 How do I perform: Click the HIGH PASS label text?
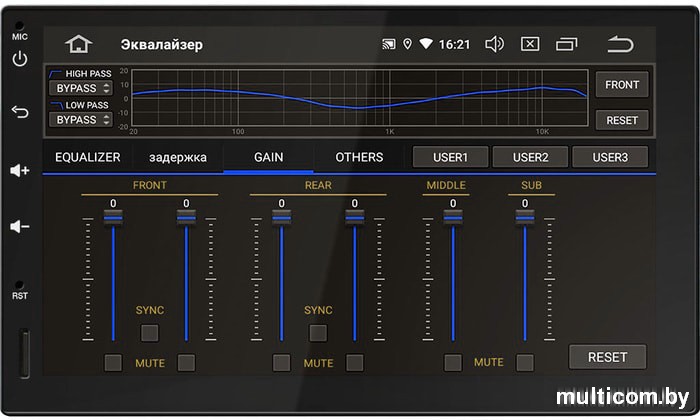pyautogui.click(x=88, y=74)
